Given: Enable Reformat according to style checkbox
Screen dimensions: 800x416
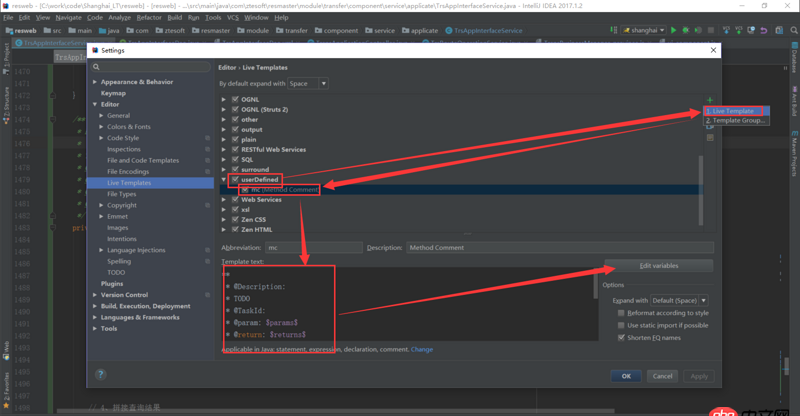Looking at the screenshot, I should point(622,313).
